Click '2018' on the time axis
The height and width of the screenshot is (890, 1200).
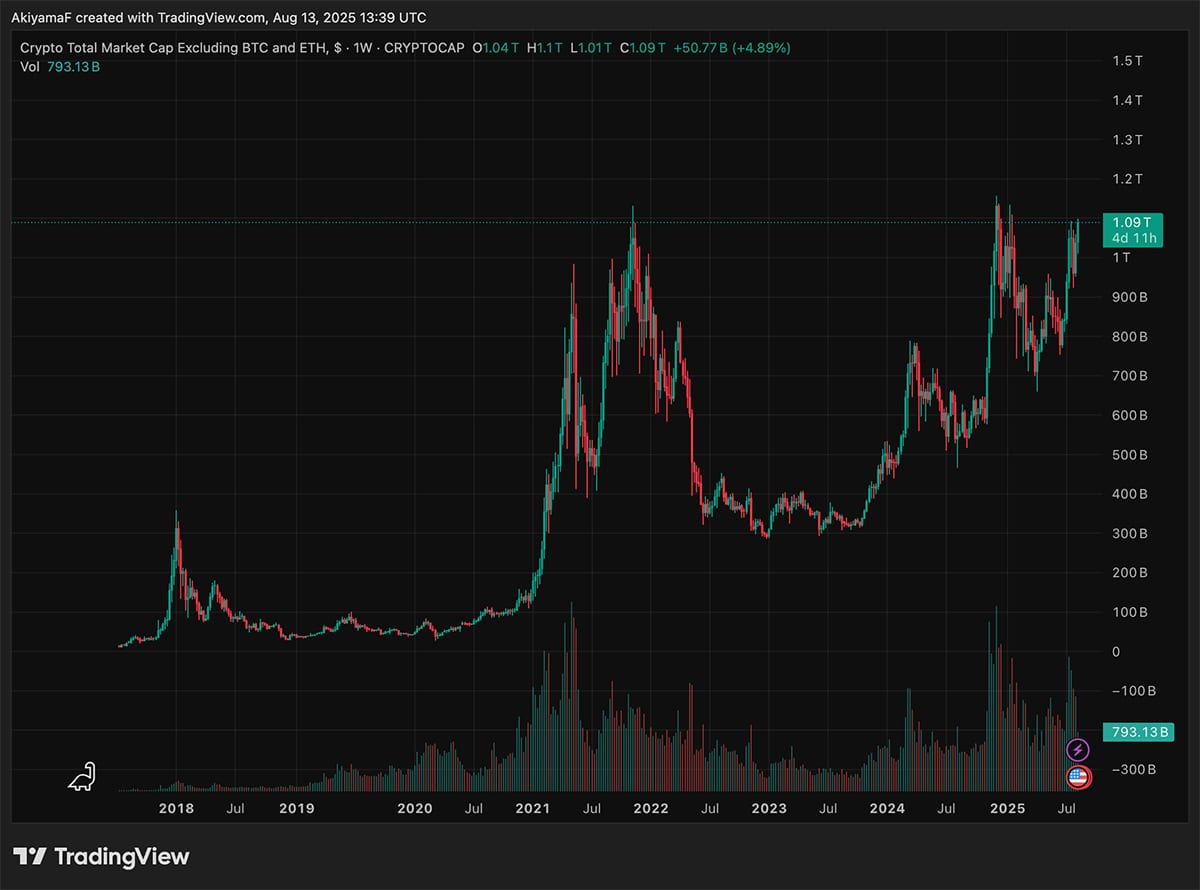click(177, 808)
